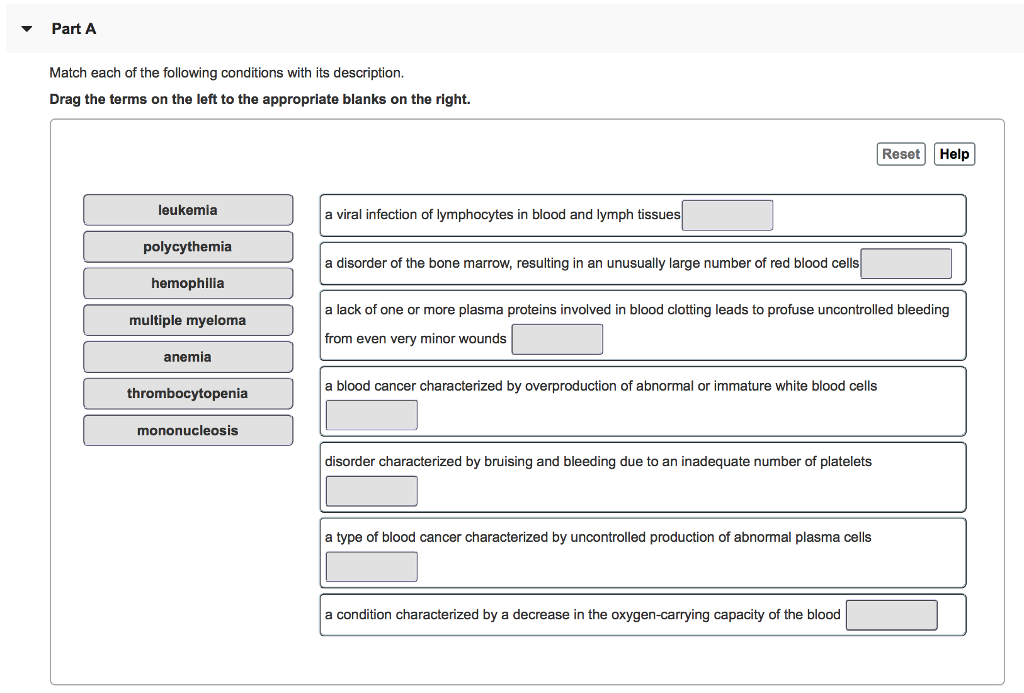Image resolution: width=1024 pixels, height=693 pixels.
Task: Collapse the Part A section triangle
Action: click(x=25, y=29)
